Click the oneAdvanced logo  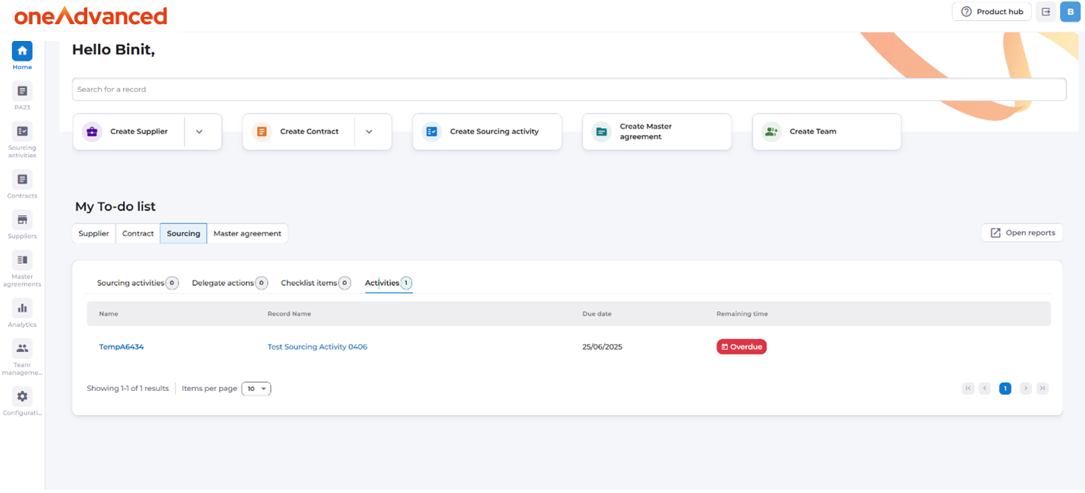91,15
